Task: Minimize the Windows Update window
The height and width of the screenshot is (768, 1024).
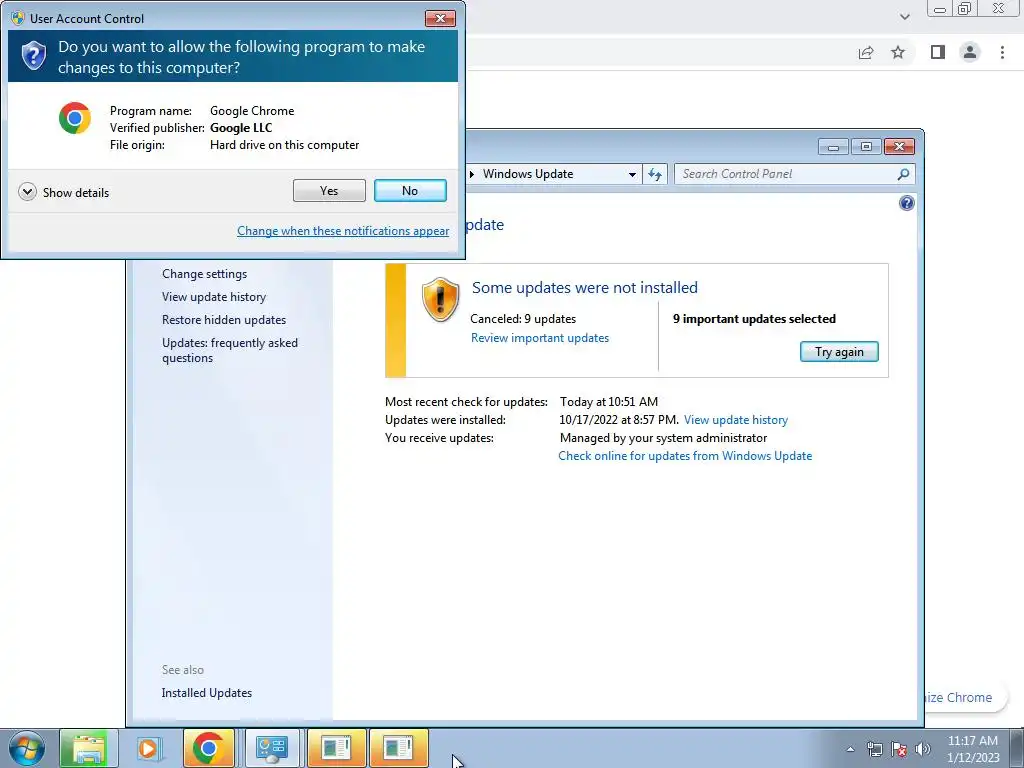Action: coord(833,147)
